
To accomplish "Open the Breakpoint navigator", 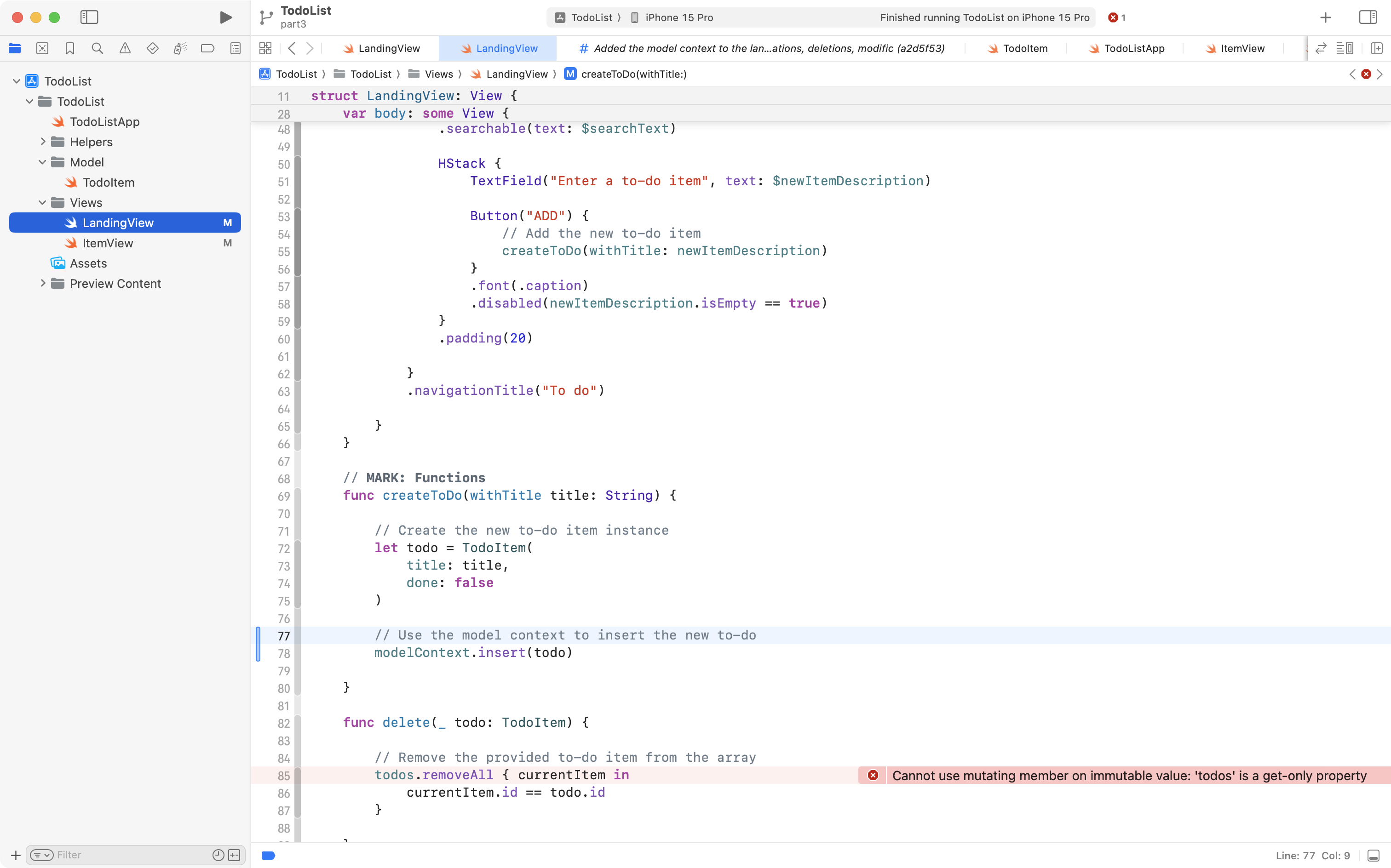I will tap(207, 48).
